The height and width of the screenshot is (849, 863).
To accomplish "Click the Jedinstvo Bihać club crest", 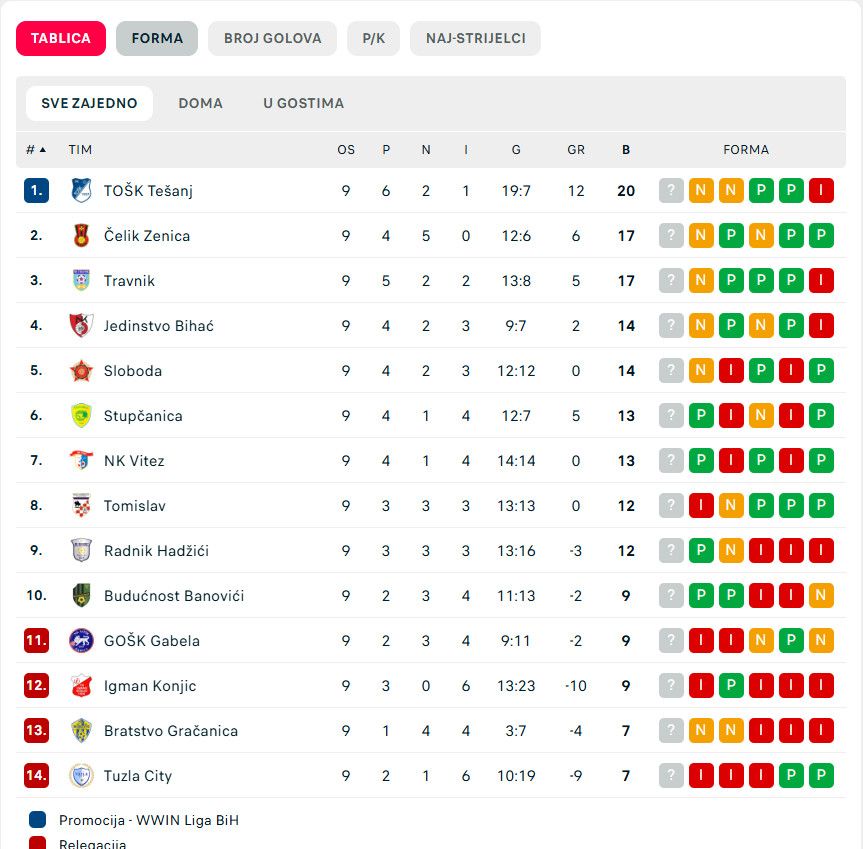I will click(81, 325).
